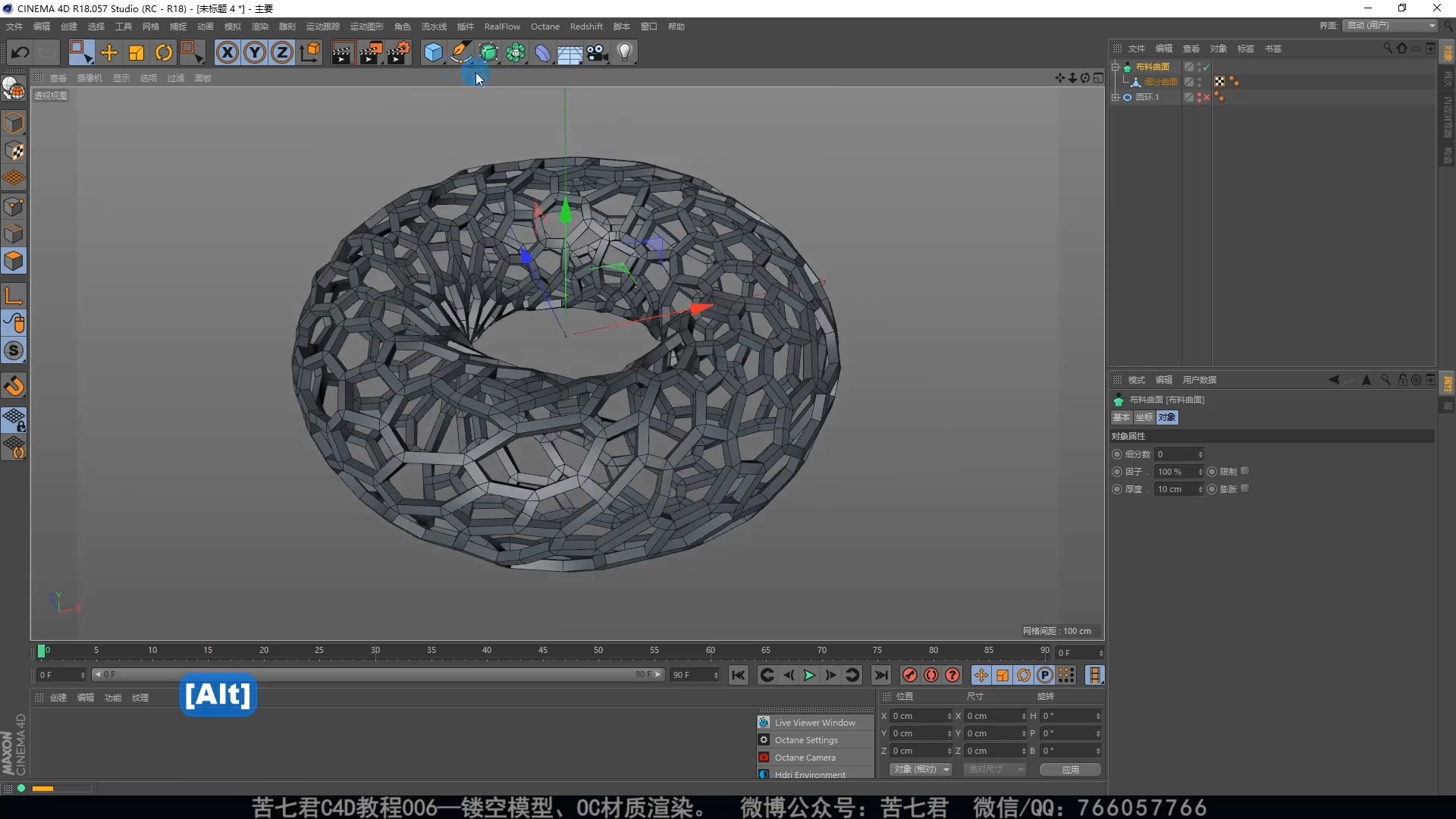Select the 细分曲面 object in Object Manager
This screenshot has height=819, width=1456.
click(1161, 82)
